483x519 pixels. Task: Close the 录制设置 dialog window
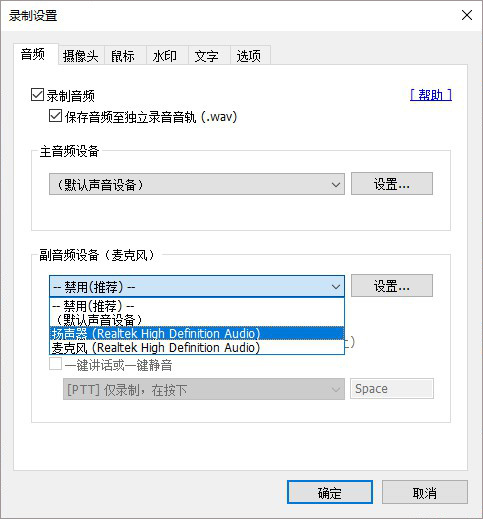[x=467, y=15]
